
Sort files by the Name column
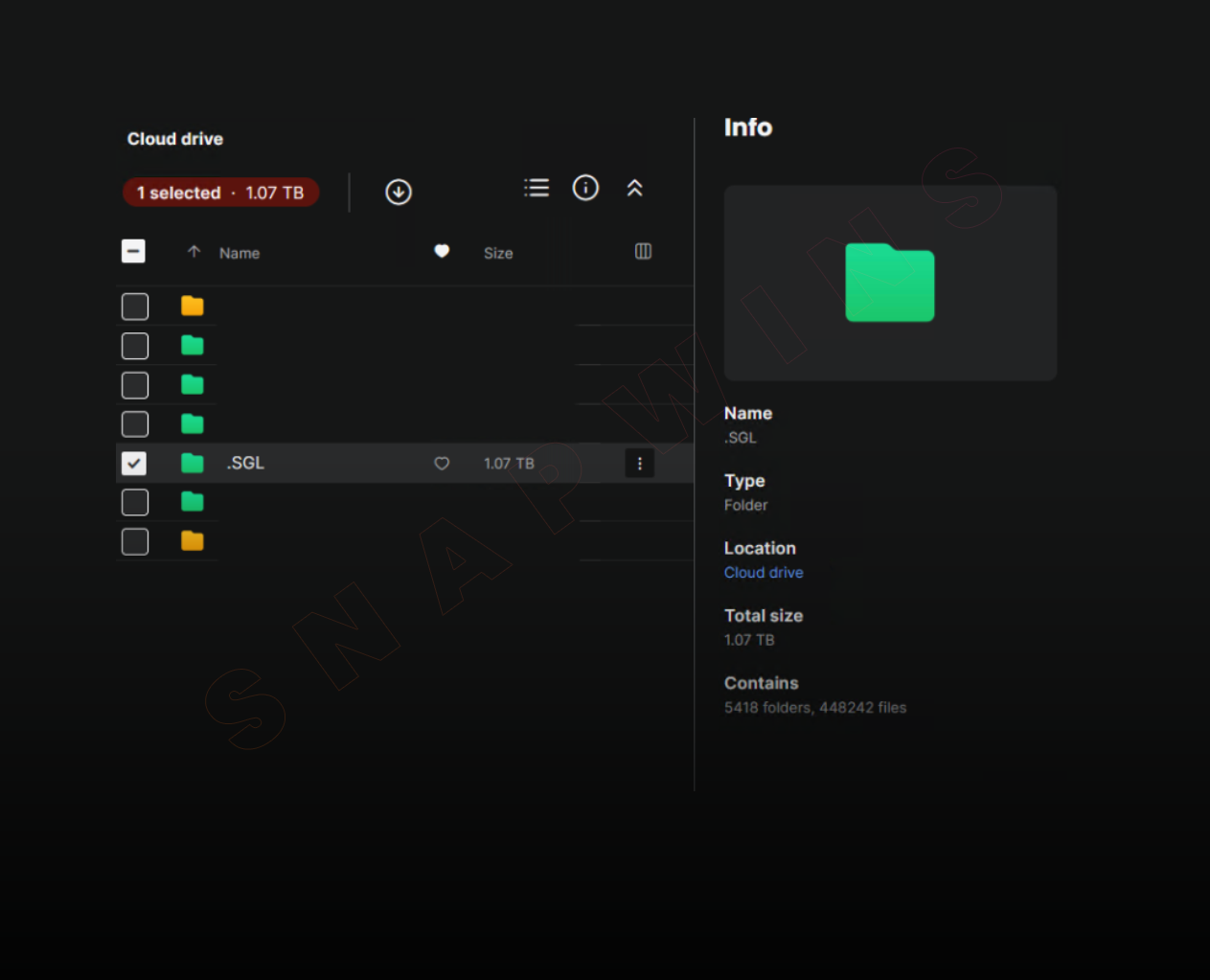(240, 253)
